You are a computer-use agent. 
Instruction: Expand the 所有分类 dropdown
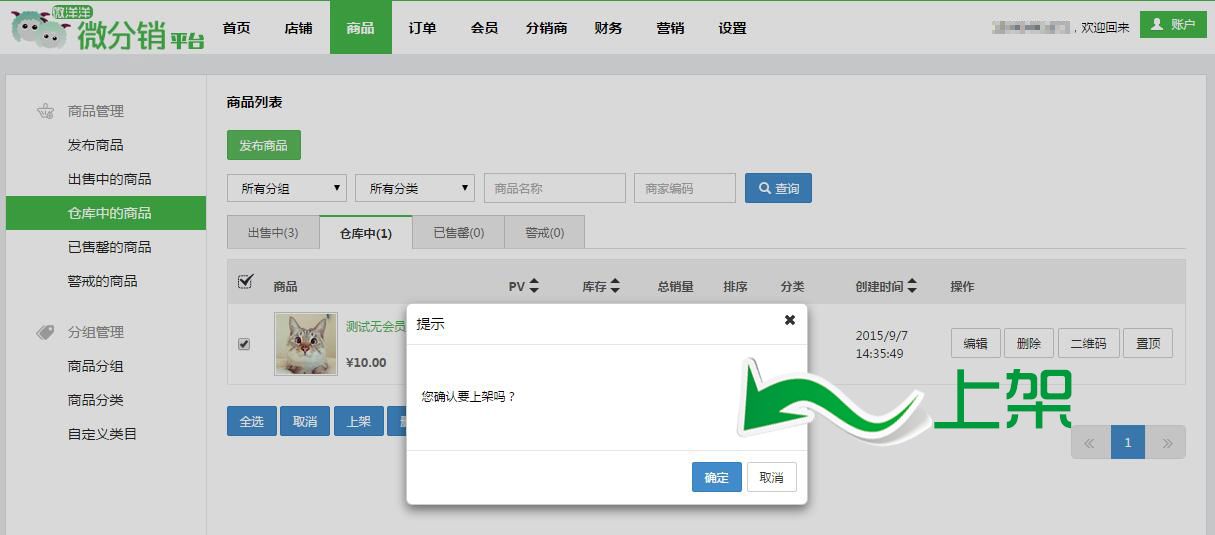415,188
